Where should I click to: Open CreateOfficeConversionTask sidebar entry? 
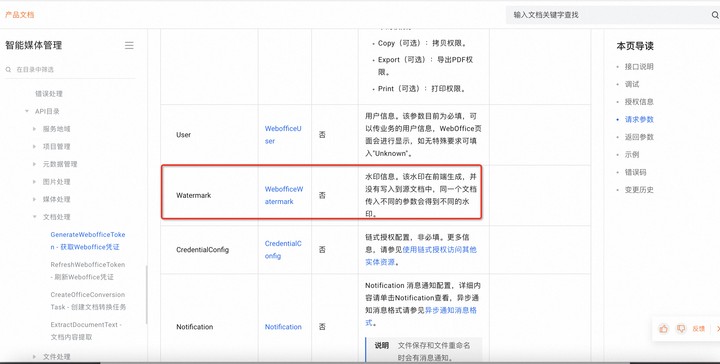pyautogui.click(x=88, y=301)
